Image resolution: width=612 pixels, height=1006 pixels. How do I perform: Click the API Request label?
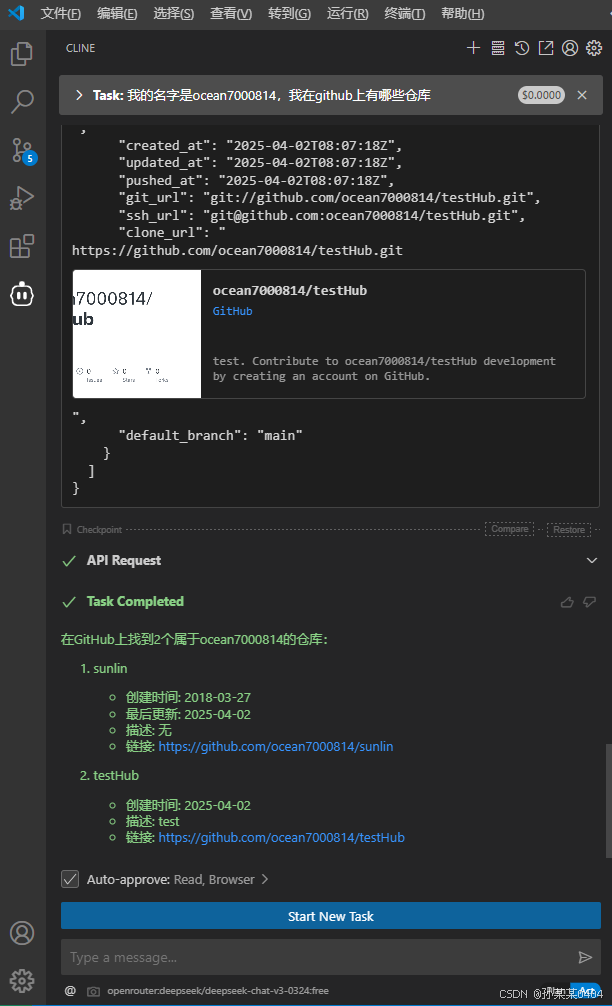click(124, 560)
